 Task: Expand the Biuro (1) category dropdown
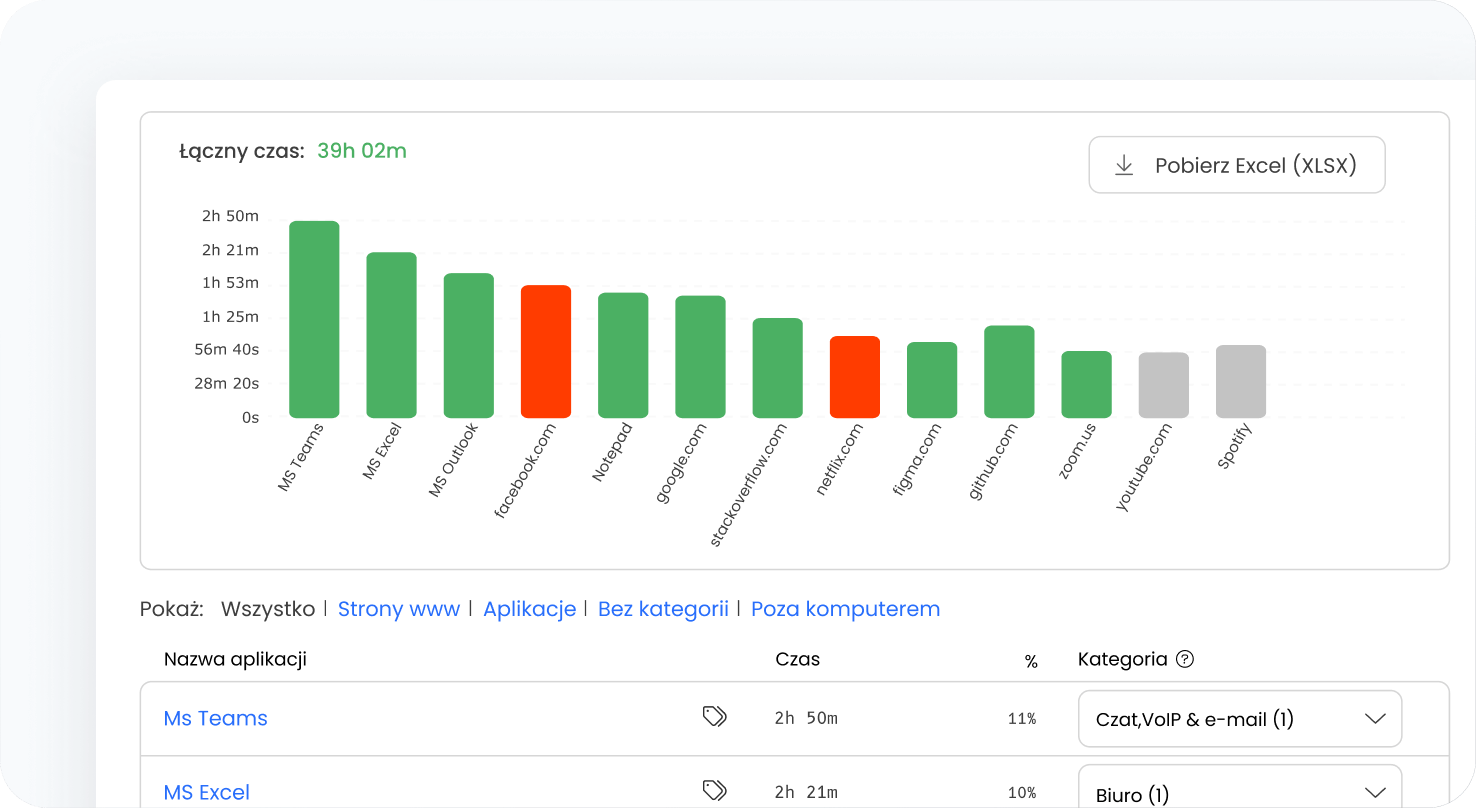1239,792
